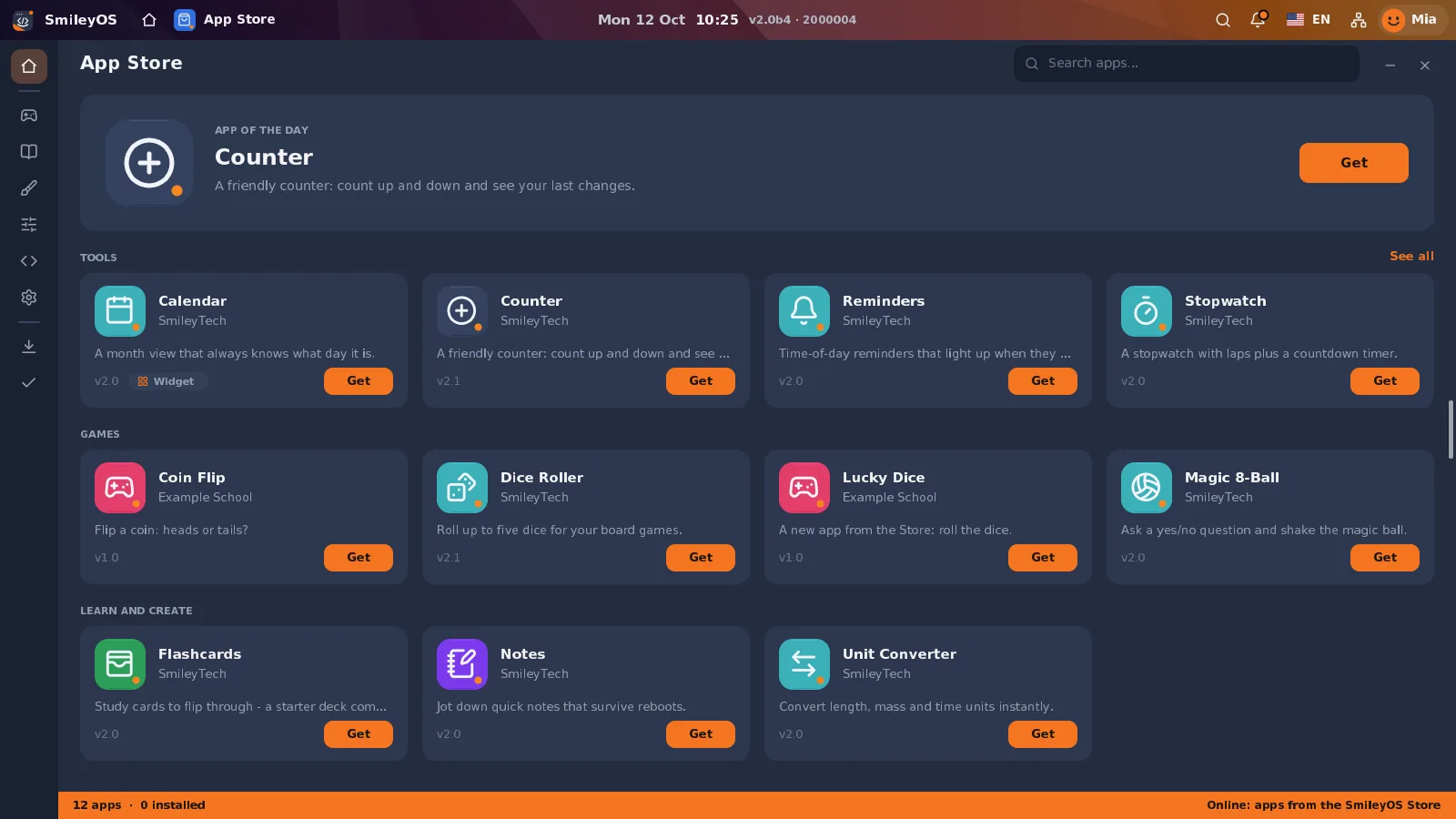The height and width of the screenshot is (819, 1456).
Task: Get the Unit Converter app
Action: tap(1043, 734)
